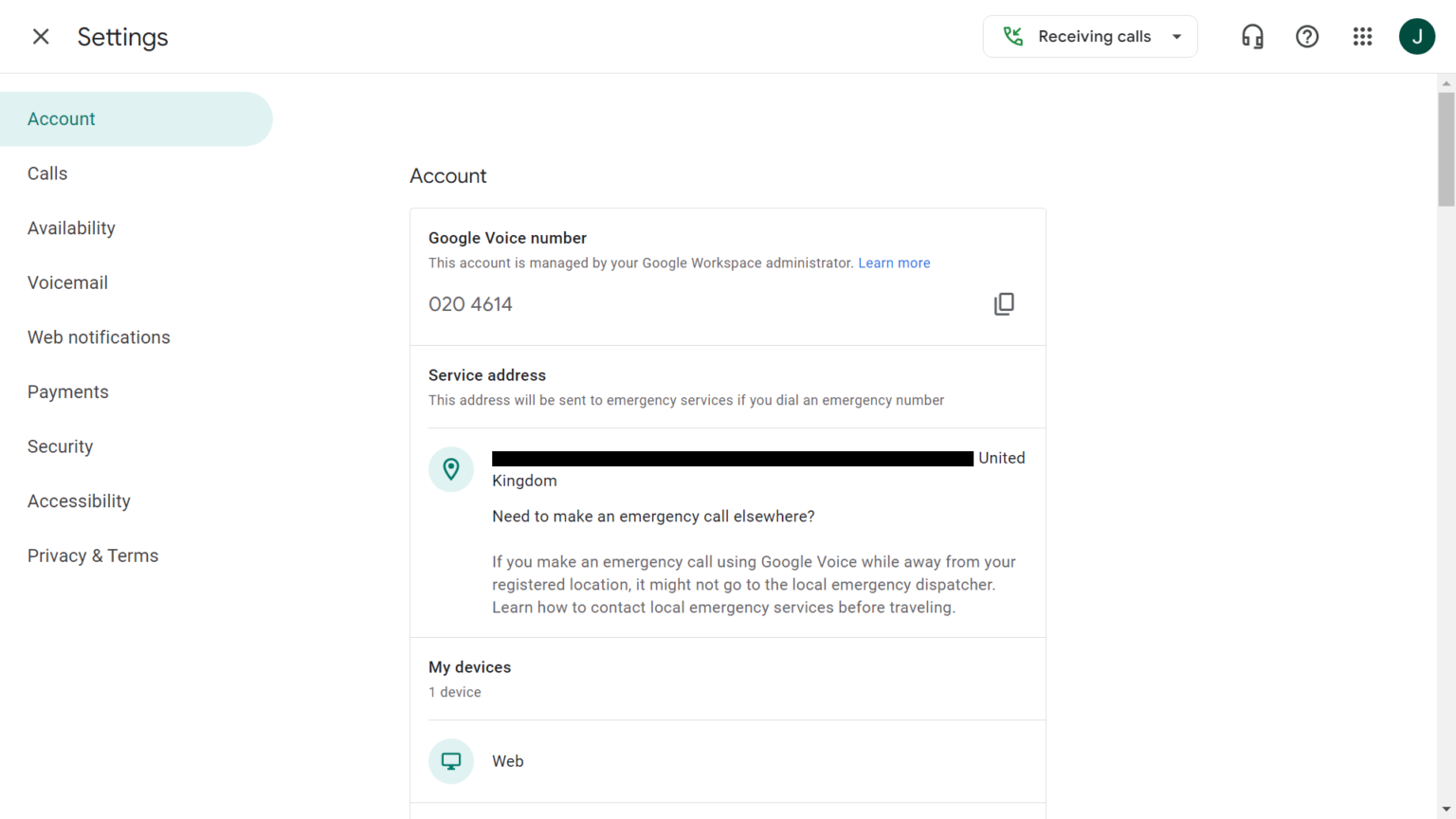Open the Learn more link about Workspace management
The image size is (1456, 819).
pos(894,263)
